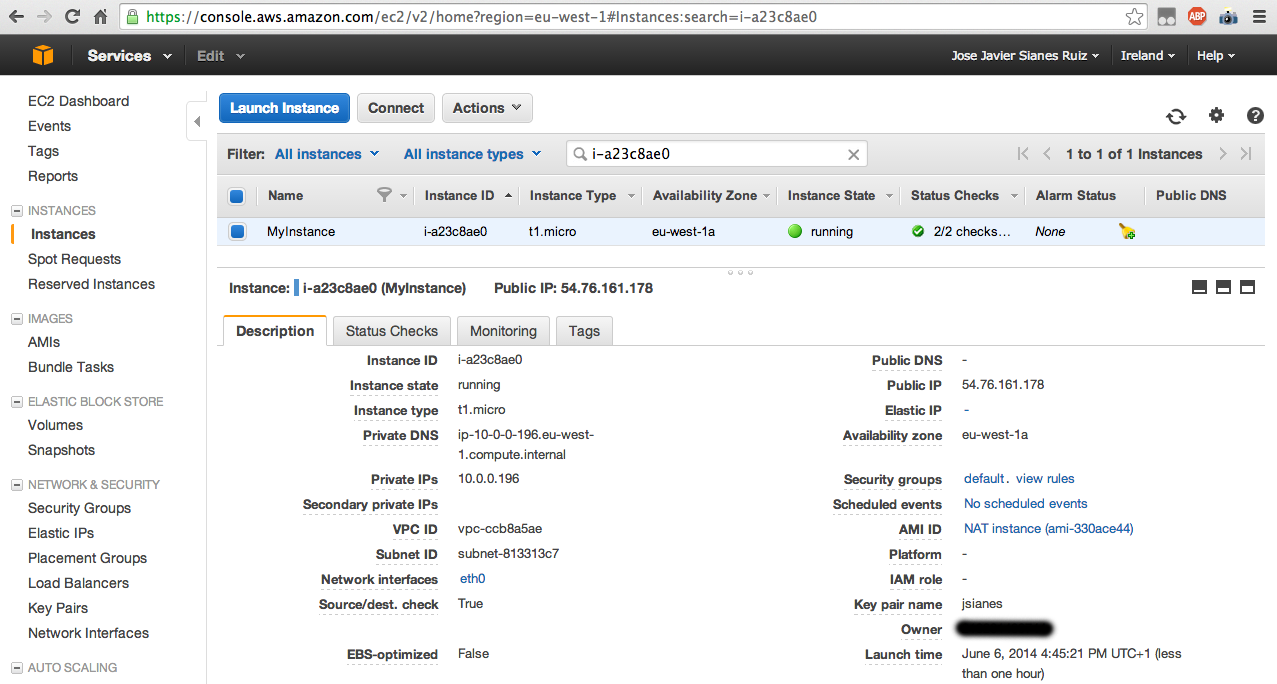Click the camera extension icon
This screenshot has width=1277, height=684.
coord(1228,17)
